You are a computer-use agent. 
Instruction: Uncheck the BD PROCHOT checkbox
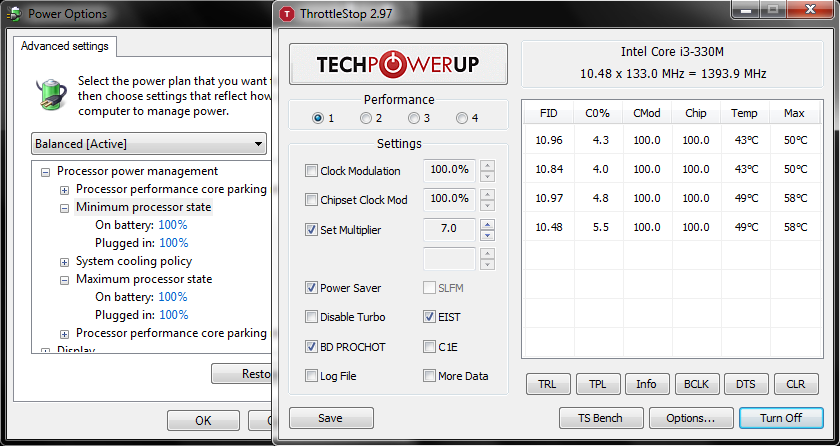[311, 346]
